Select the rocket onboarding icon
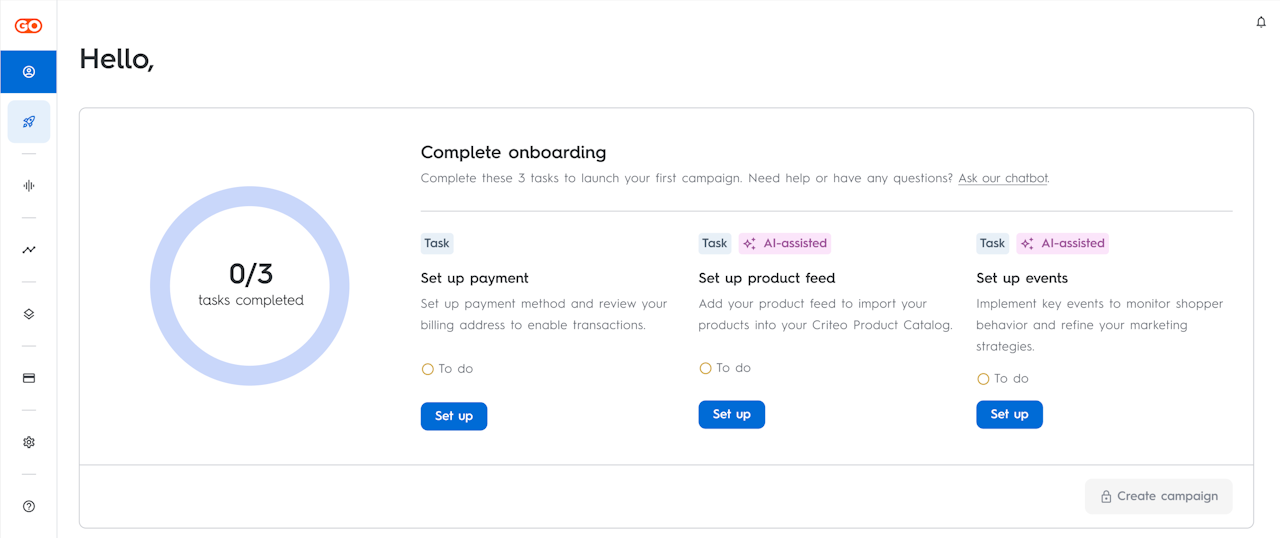 29,122
